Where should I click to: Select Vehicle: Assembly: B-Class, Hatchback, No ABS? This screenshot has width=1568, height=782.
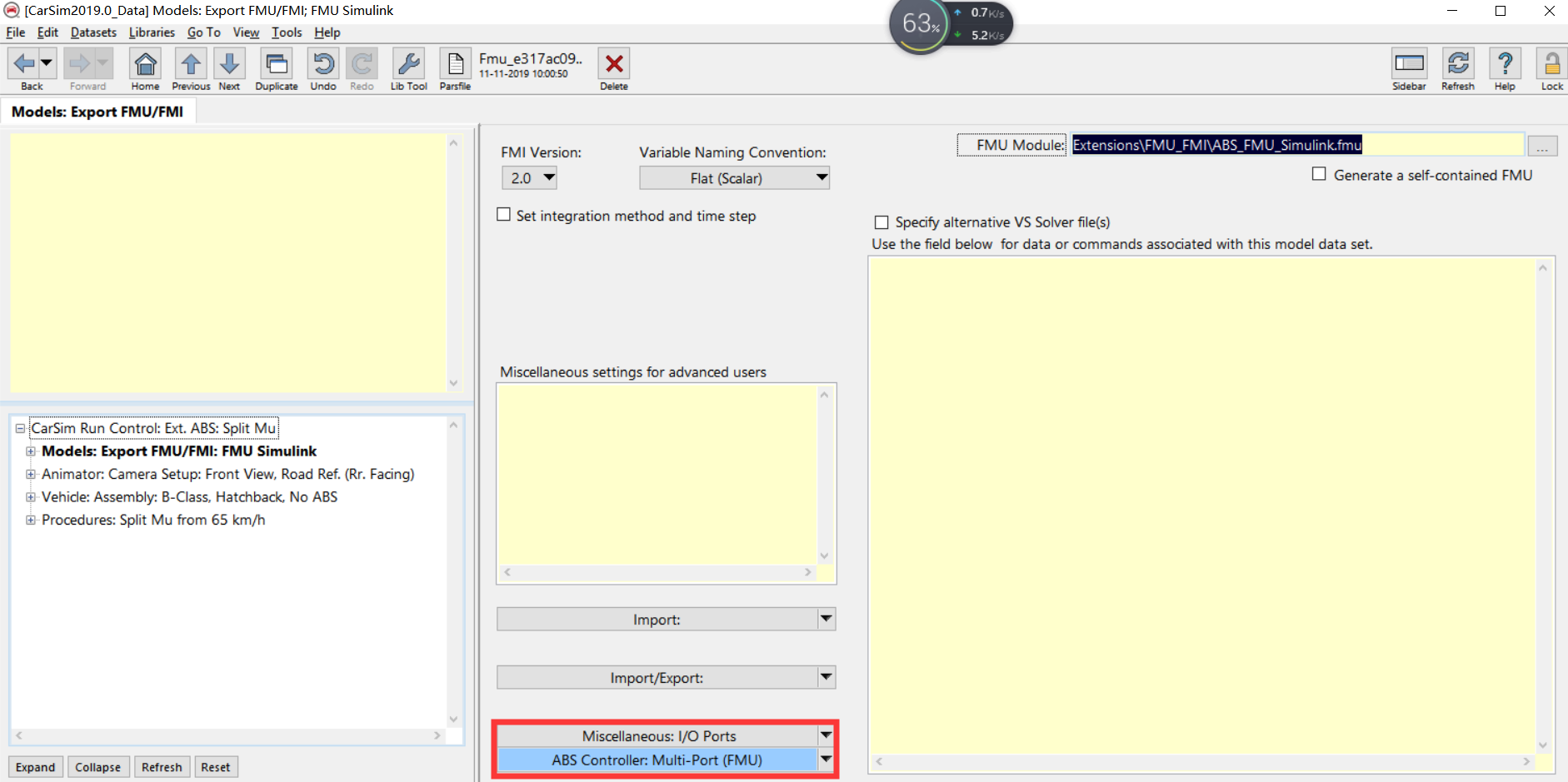(x=189, y=497)
